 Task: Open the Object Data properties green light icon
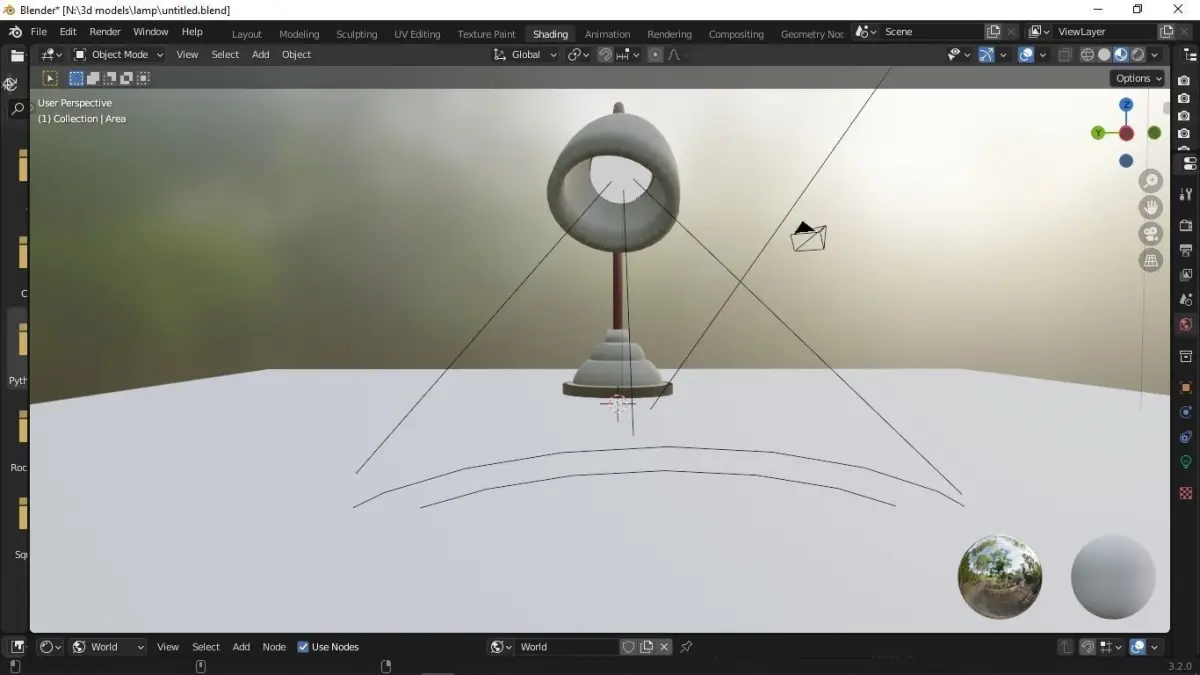(1186, 462)
